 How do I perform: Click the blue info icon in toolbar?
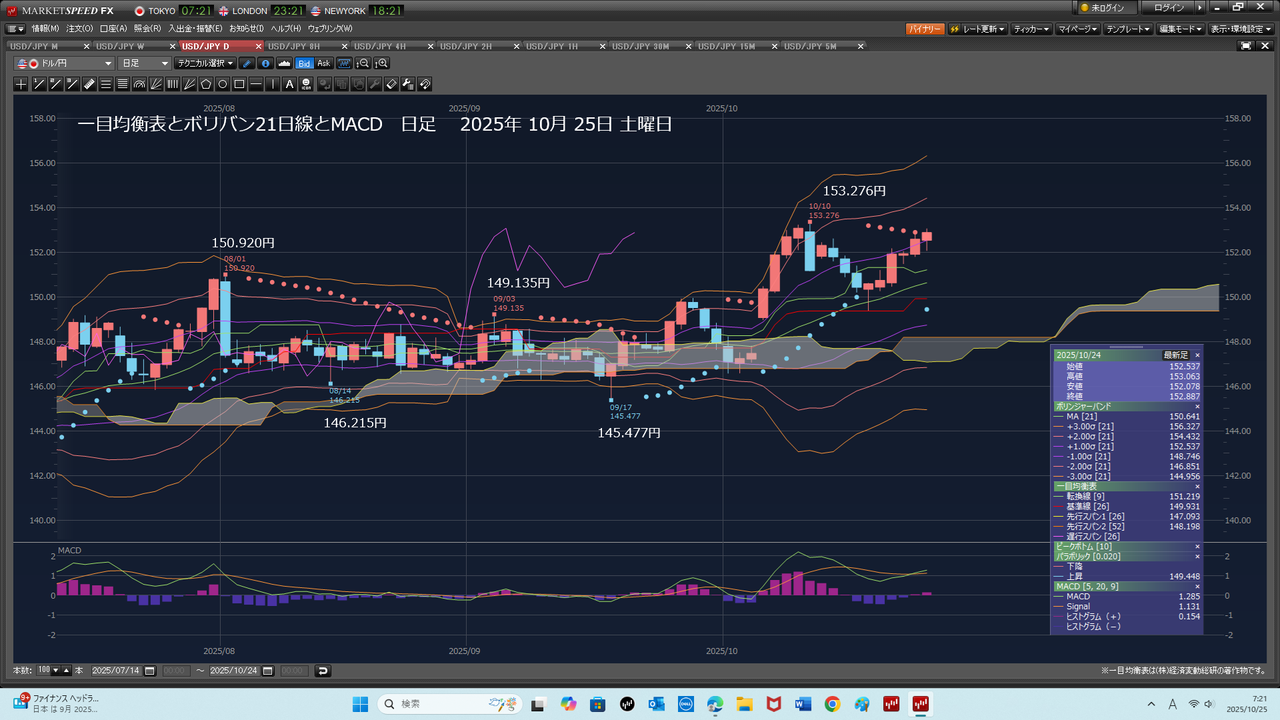[x=265, y=63]
